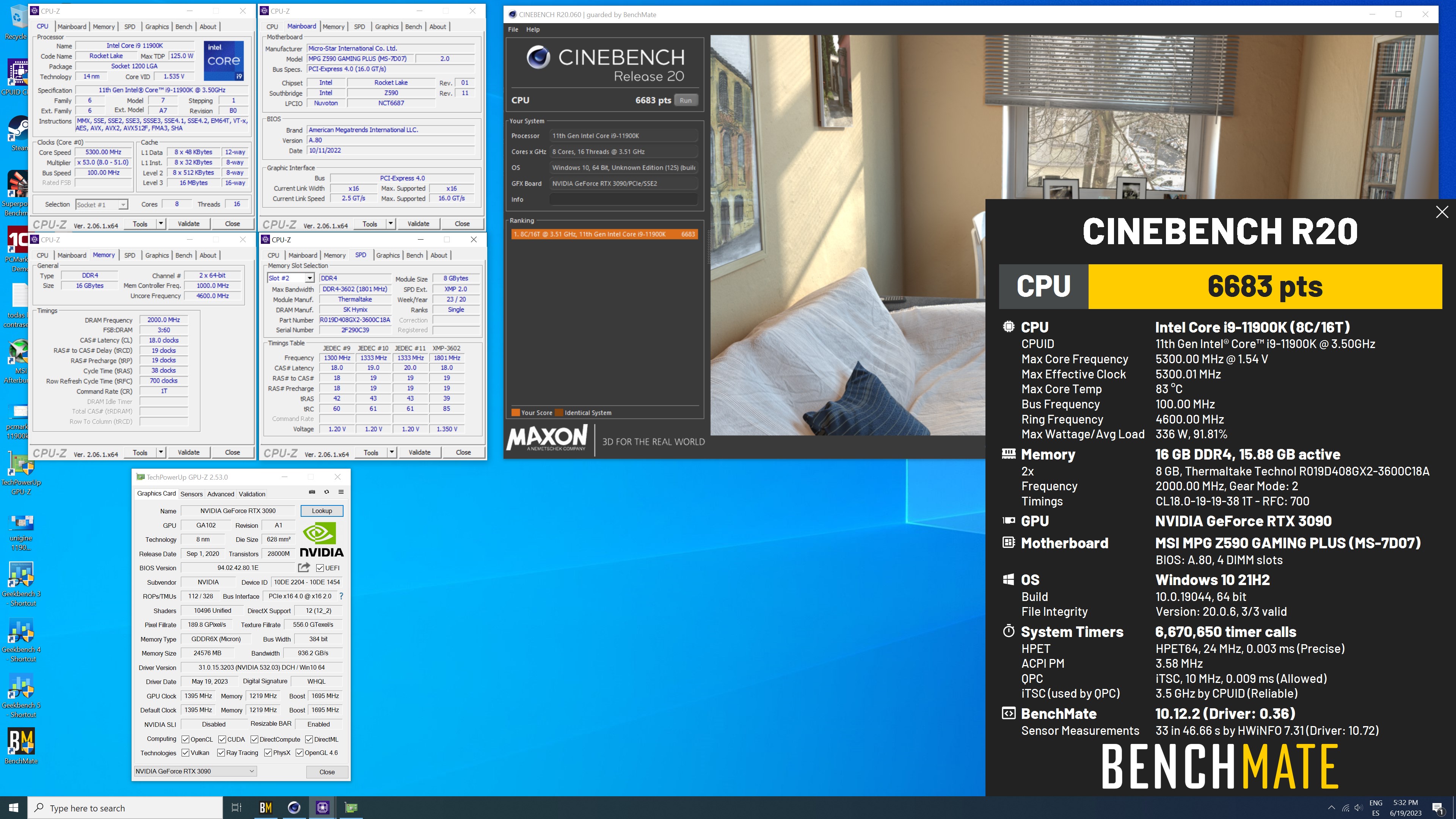Toggle the OpenGL 4.6 checkbox

tap(300, 753)
